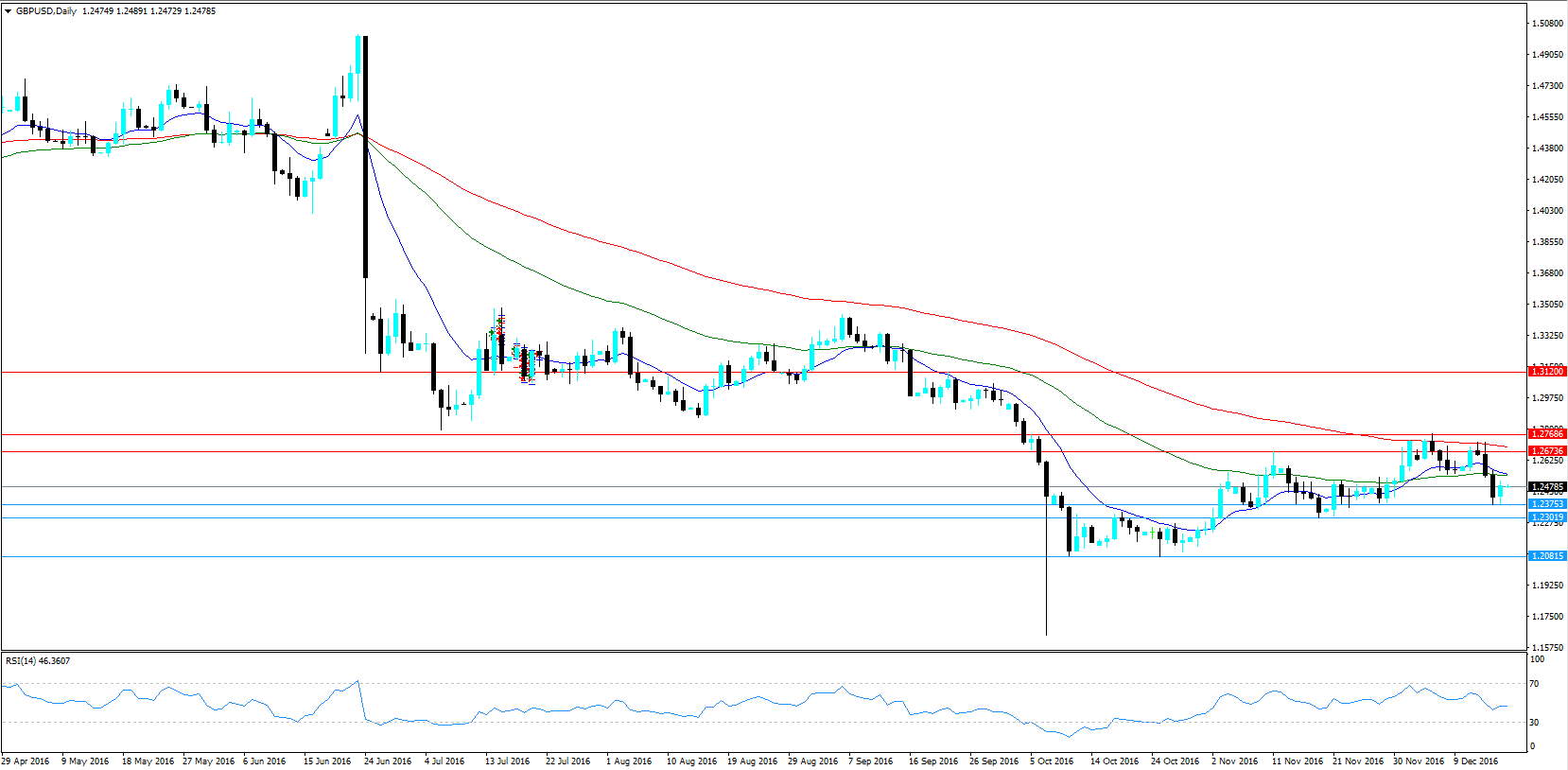Click the RSI(14) 46.3607 indicator label
Screen dimensions: 1568x770
38,660
